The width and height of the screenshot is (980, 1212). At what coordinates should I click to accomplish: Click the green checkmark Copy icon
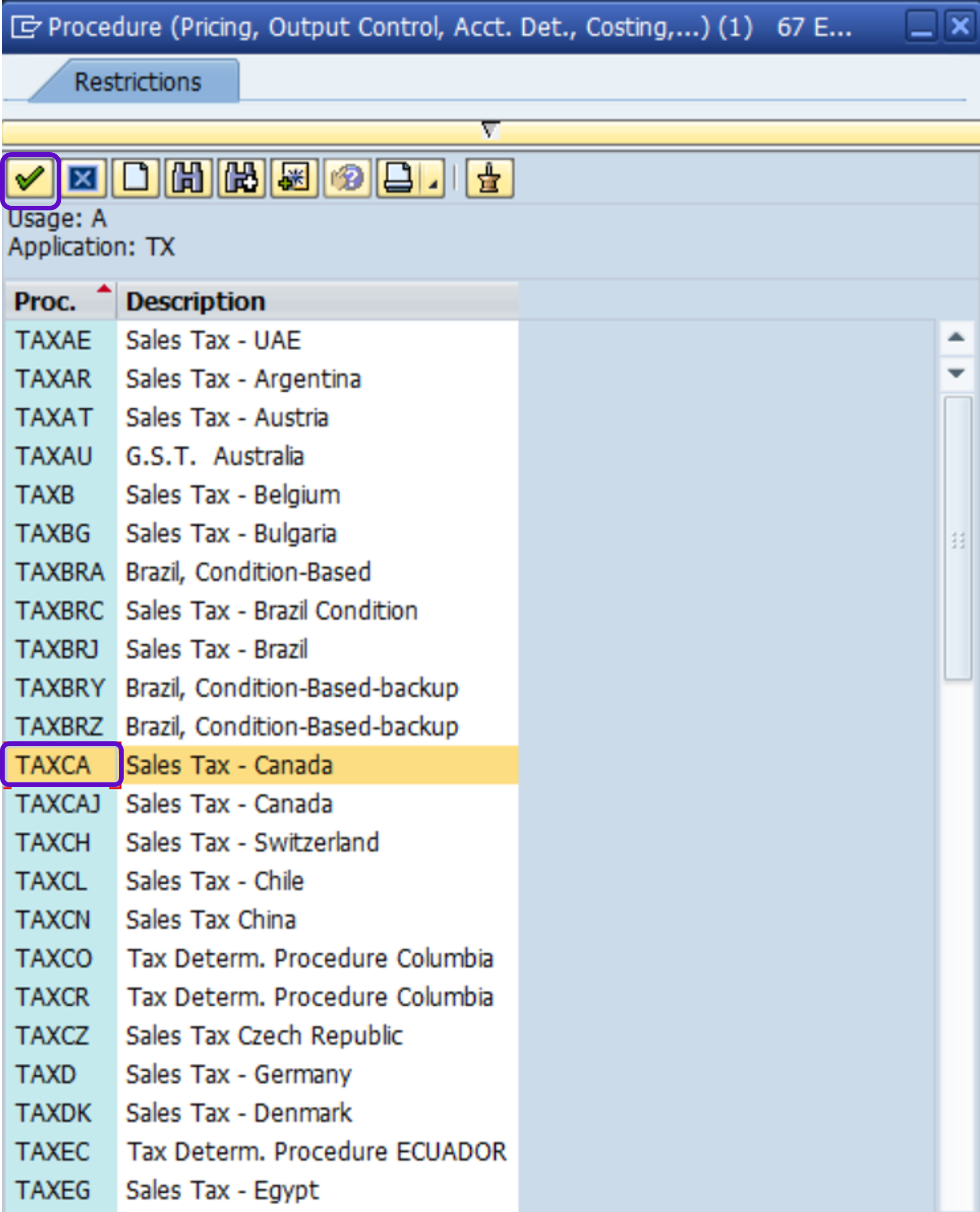point(30,179)
